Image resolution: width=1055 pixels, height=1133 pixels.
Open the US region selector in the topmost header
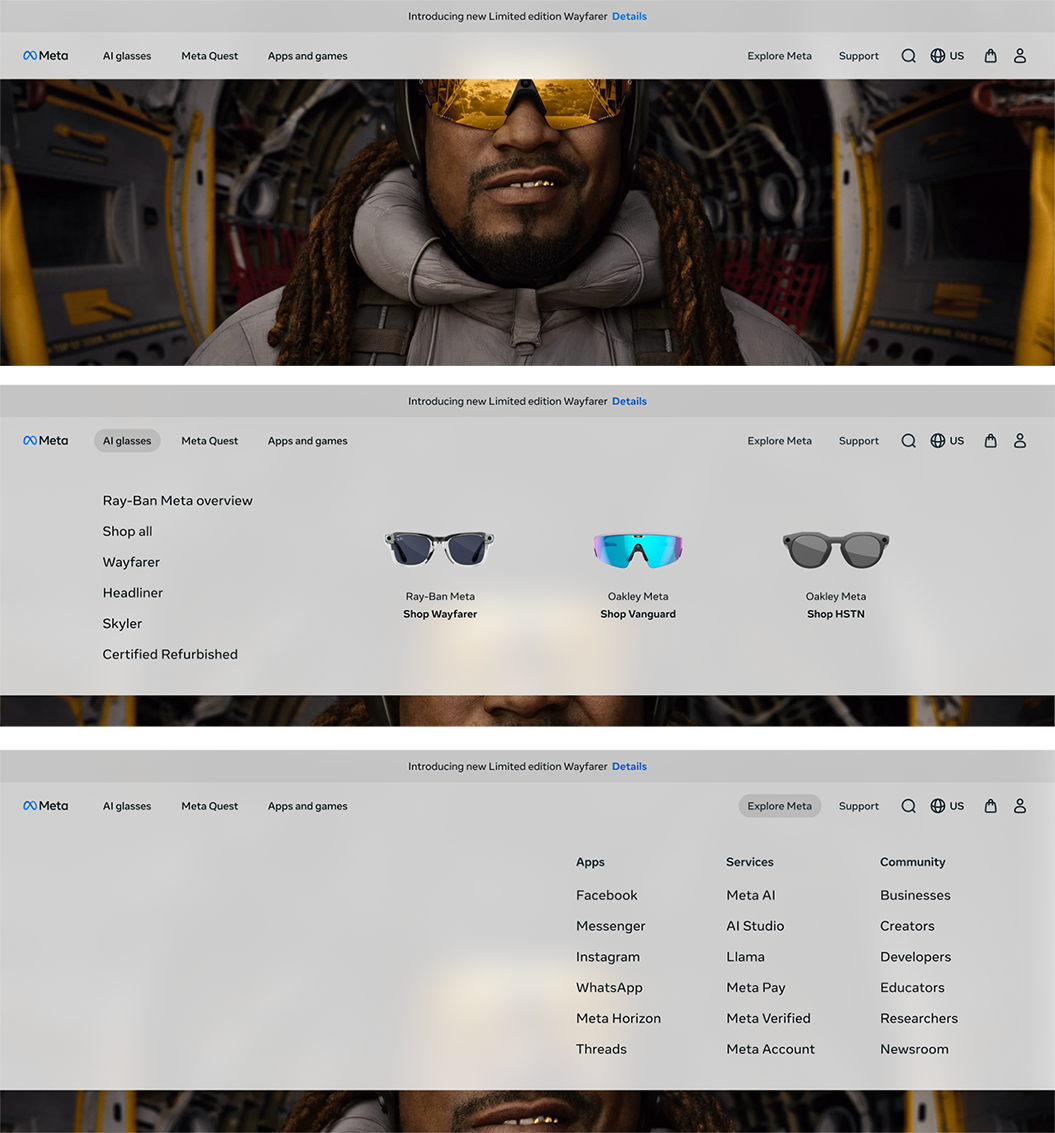click(x=947, y=56)
